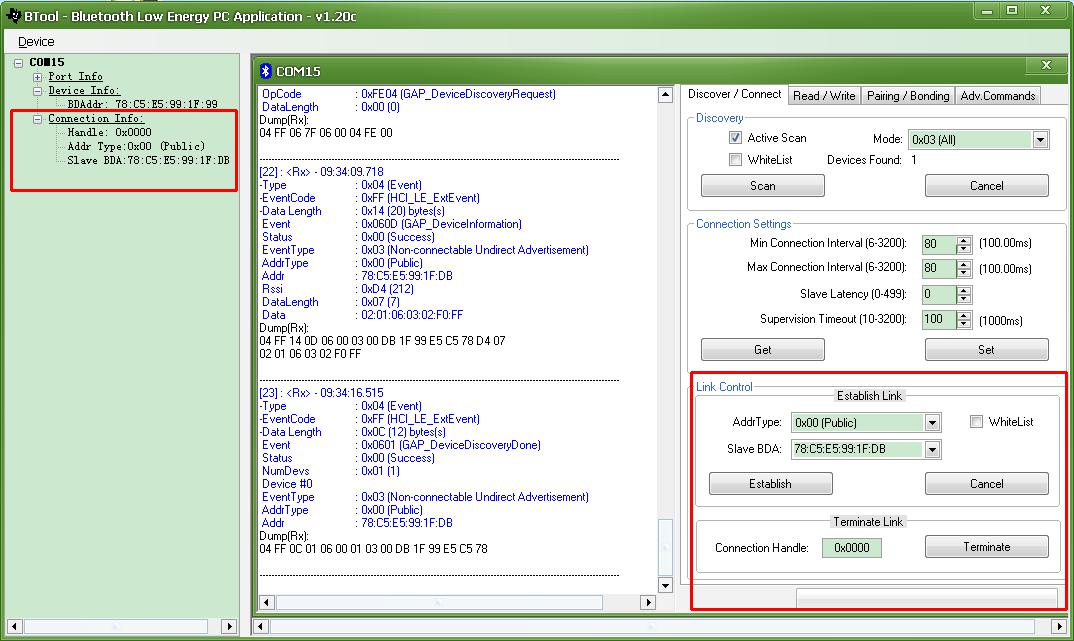Click the Max Connection Interval value field

click(938, 268)
